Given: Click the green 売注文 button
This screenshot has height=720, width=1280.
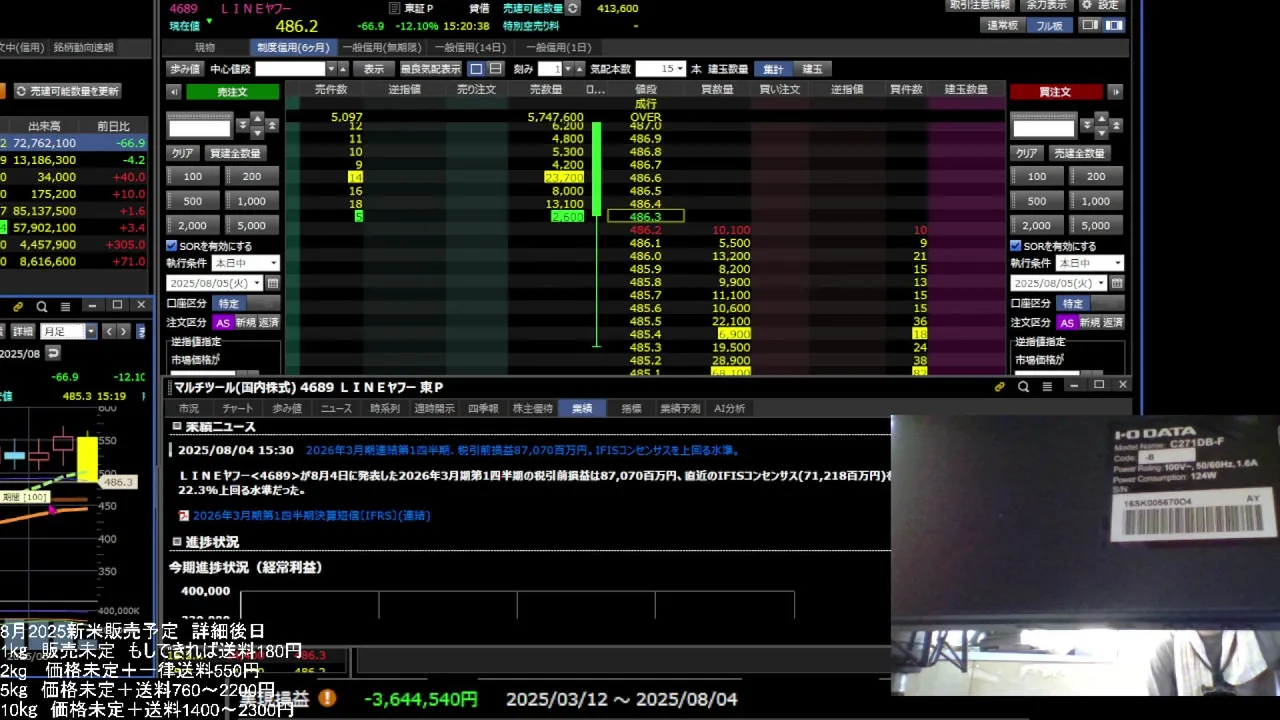Looking at the screenshot, I should pos(232,92).
